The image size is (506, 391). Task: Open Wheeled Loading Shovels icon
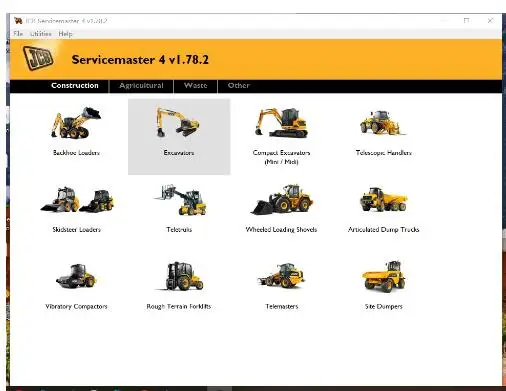[x=282, y=199]
